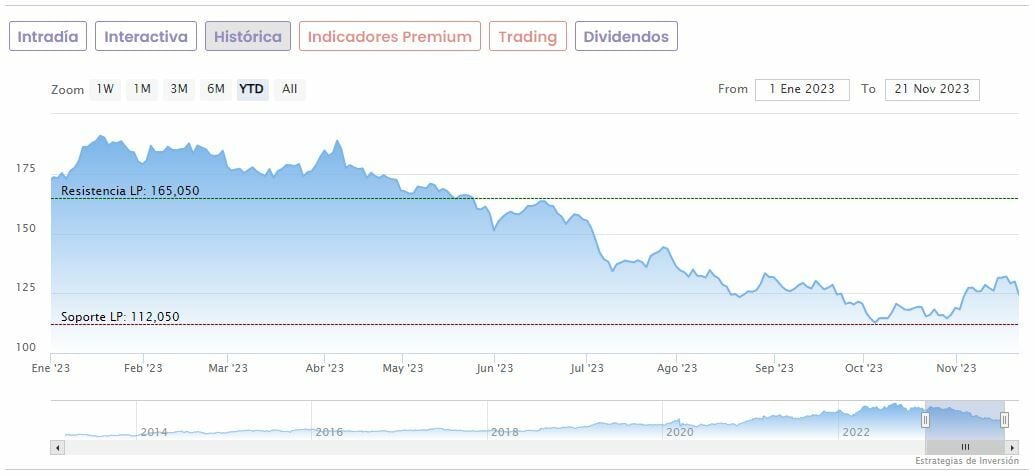This screenshot has width=1035, height=476.
Task: Go to the Trading tab
Action: 527,37
